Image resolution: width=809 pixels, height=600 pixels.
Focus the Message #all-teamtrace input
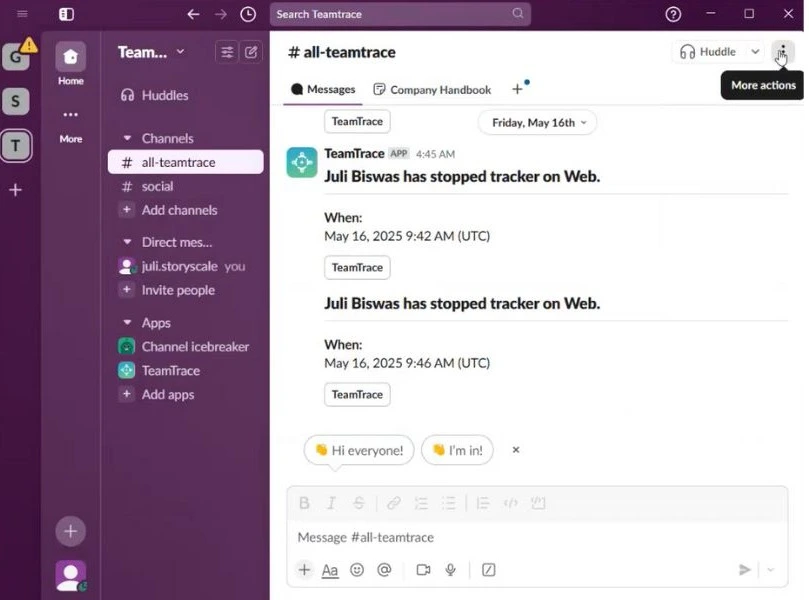tap(537, 538)
